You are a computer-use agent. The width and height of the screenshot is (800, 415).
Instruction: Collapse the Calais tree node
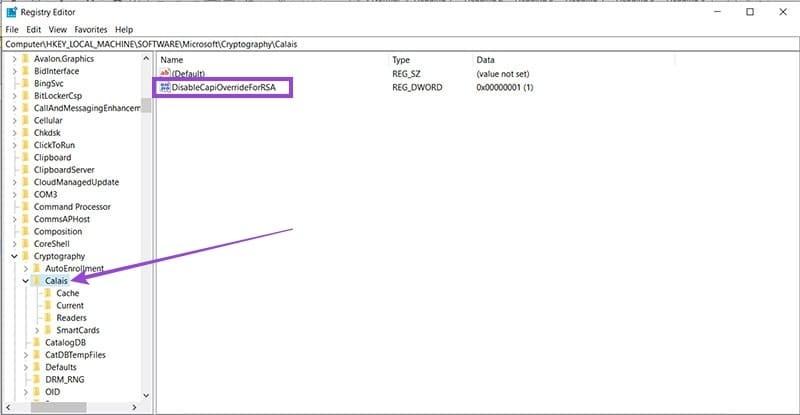[x=25, y=281]
